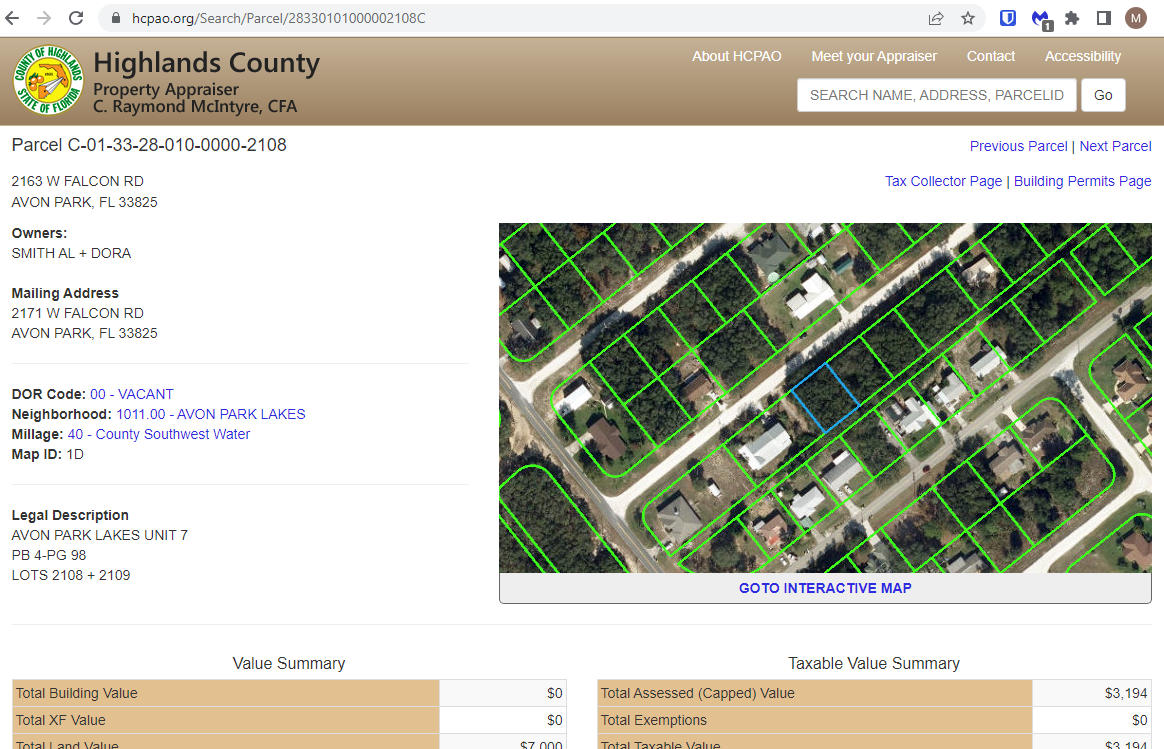Click the blue highlighted parcel on aerial map
The image size is (1164, 749).
coord(826,397)
